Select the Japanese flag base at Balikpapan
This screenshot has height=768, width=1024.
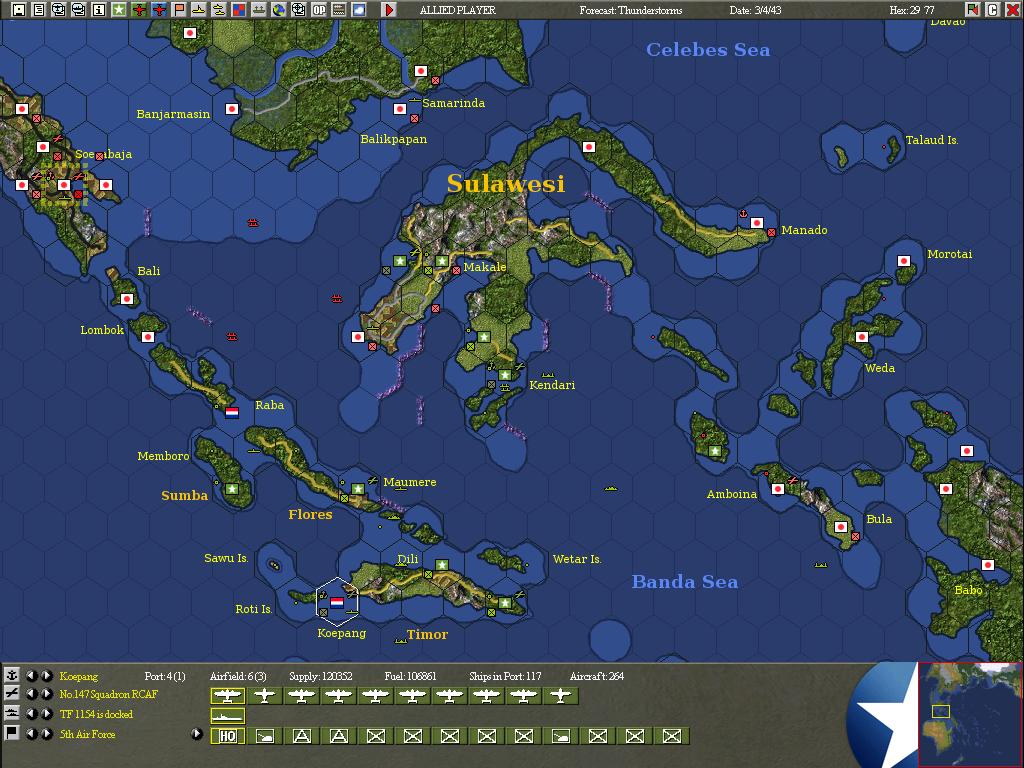[x=400, y=109]
